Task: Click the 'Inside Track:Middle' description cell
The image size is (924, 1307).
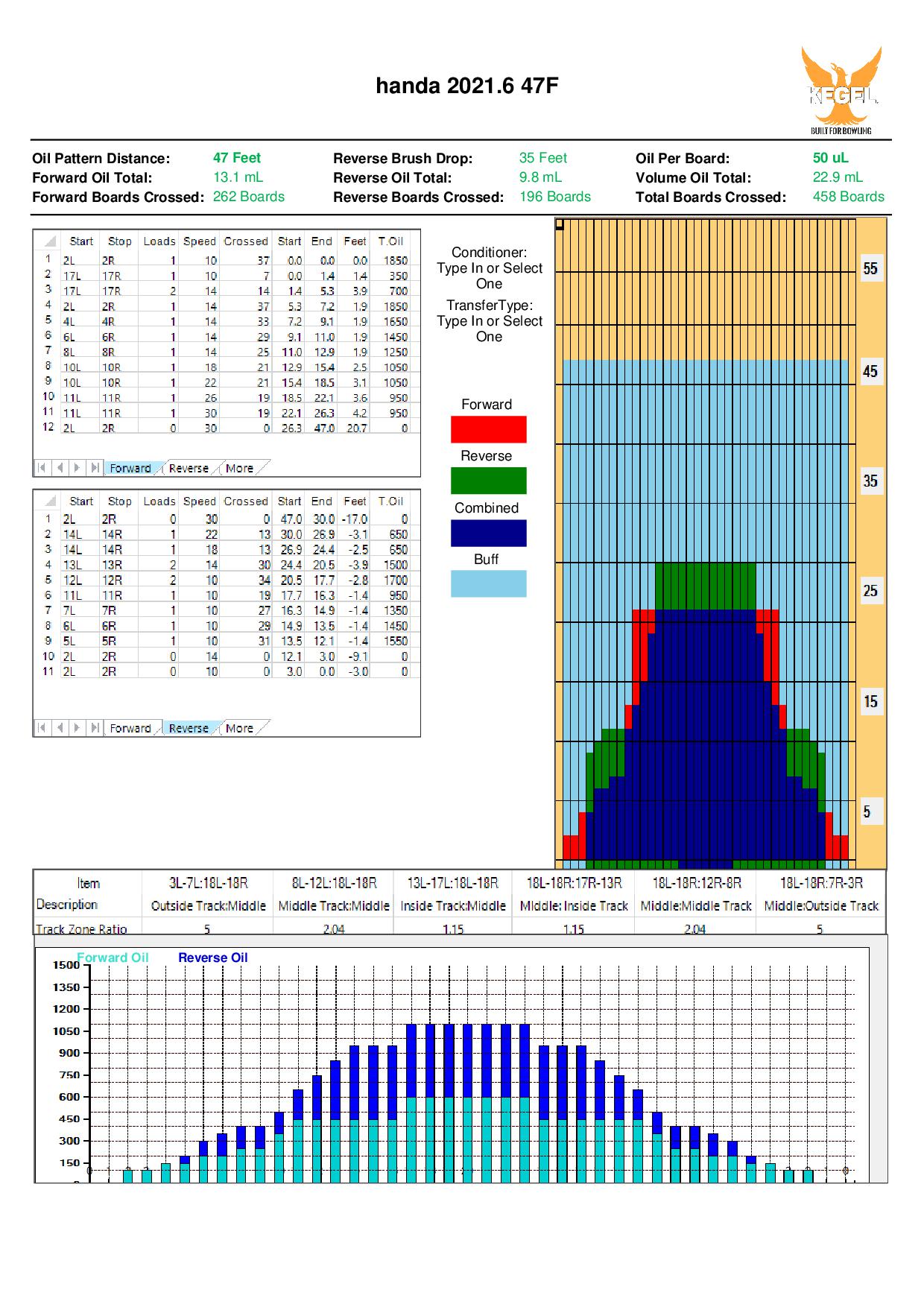Action: point(453,906)
